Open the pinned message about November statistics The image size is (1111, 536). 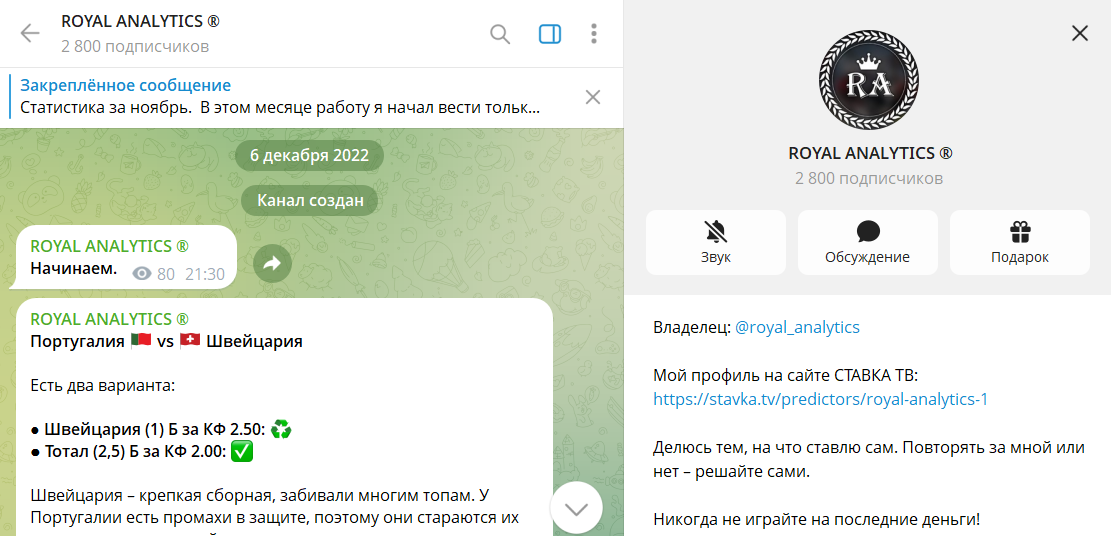coord(280,97)
